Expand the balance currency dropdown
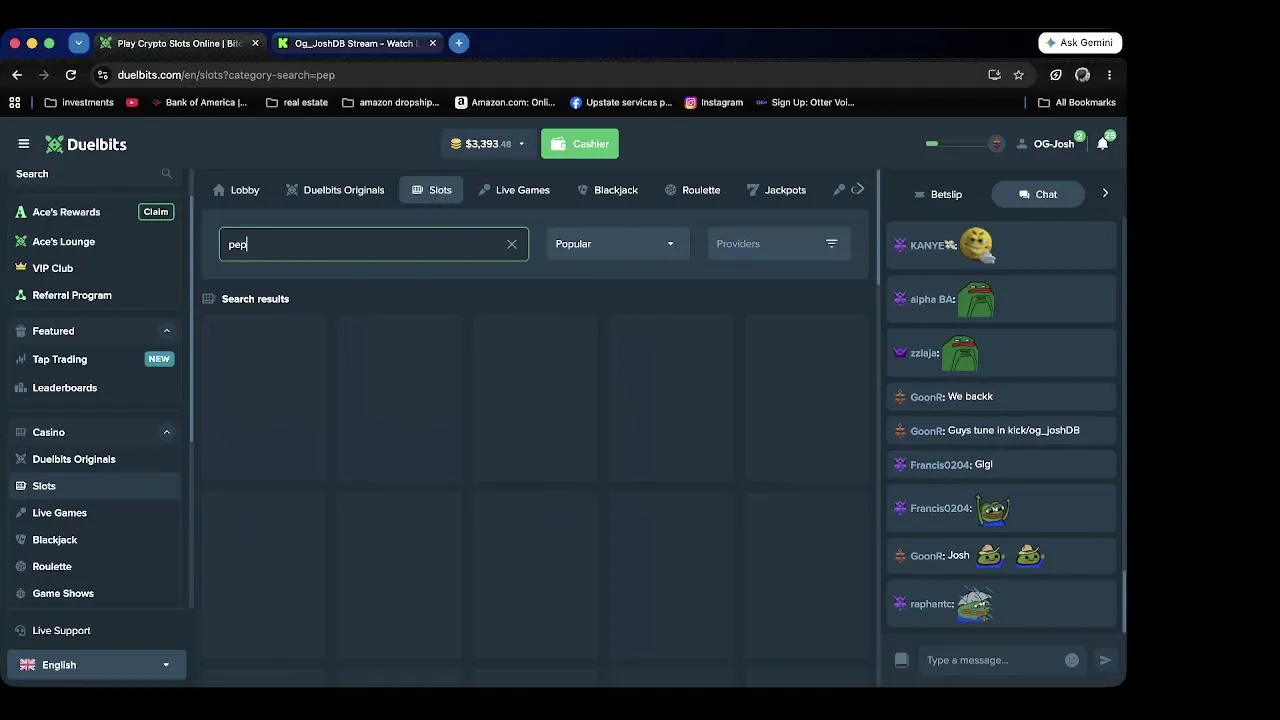 tap(521, 144)
